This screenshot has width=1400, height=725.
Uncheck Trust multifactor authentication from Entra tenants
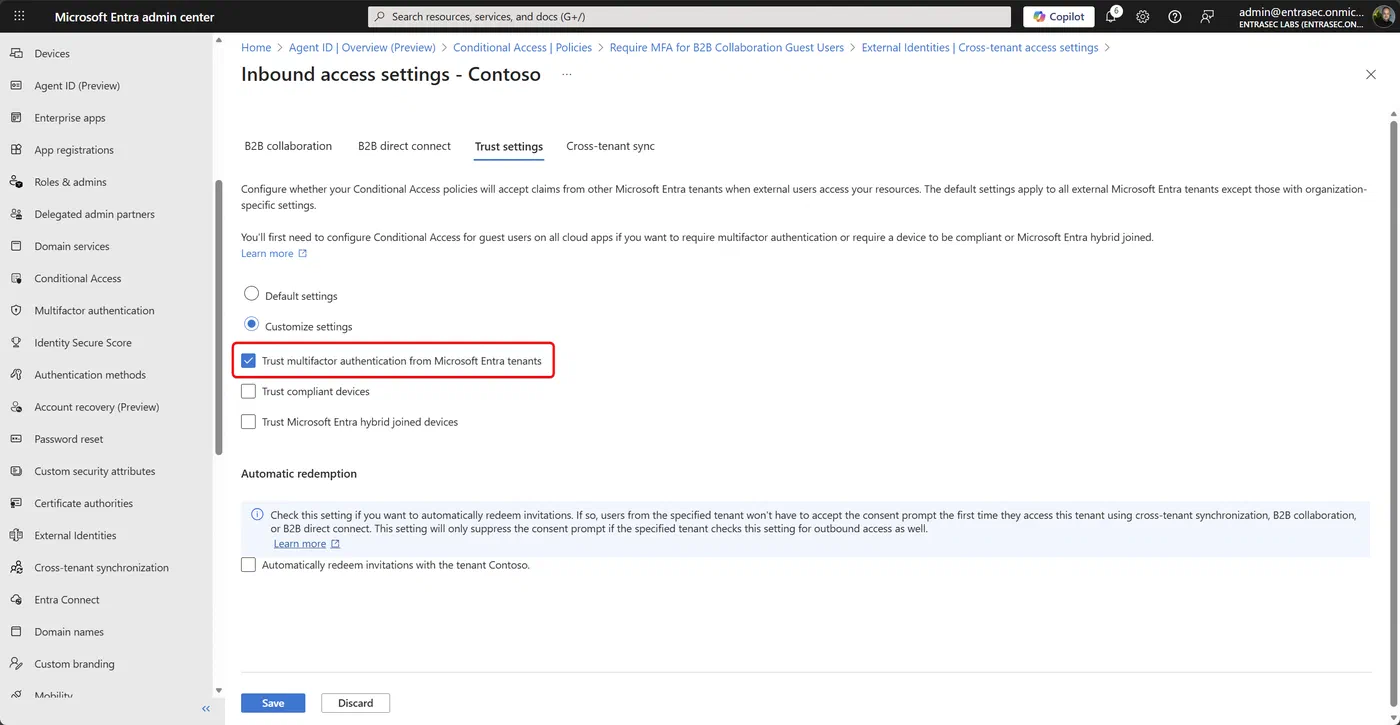pyautogui.click(x=249, y=361)
